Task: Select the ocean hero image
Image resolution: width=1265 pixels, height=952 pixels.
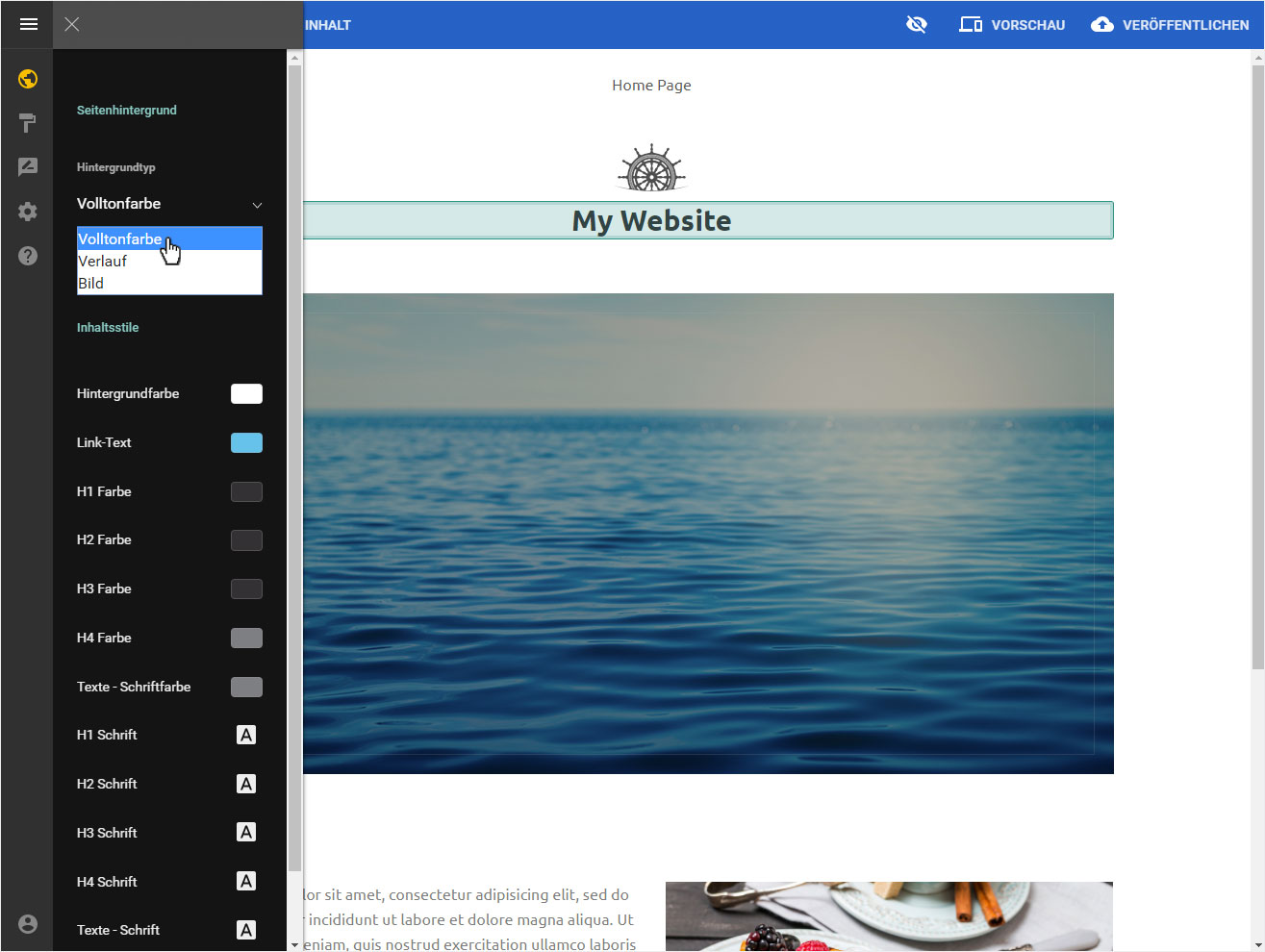Action: [x=708, y=534]
